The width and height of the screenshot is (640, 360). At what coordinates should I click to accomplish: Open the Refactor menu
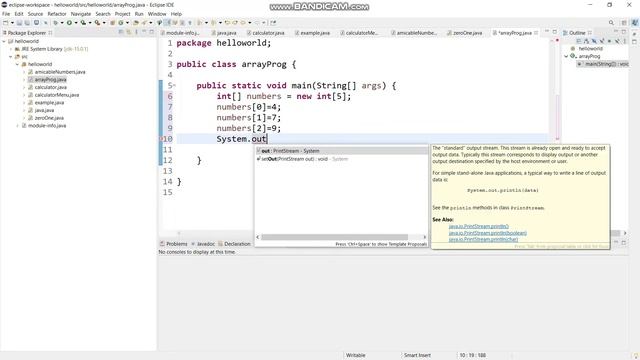pos(57,14)
